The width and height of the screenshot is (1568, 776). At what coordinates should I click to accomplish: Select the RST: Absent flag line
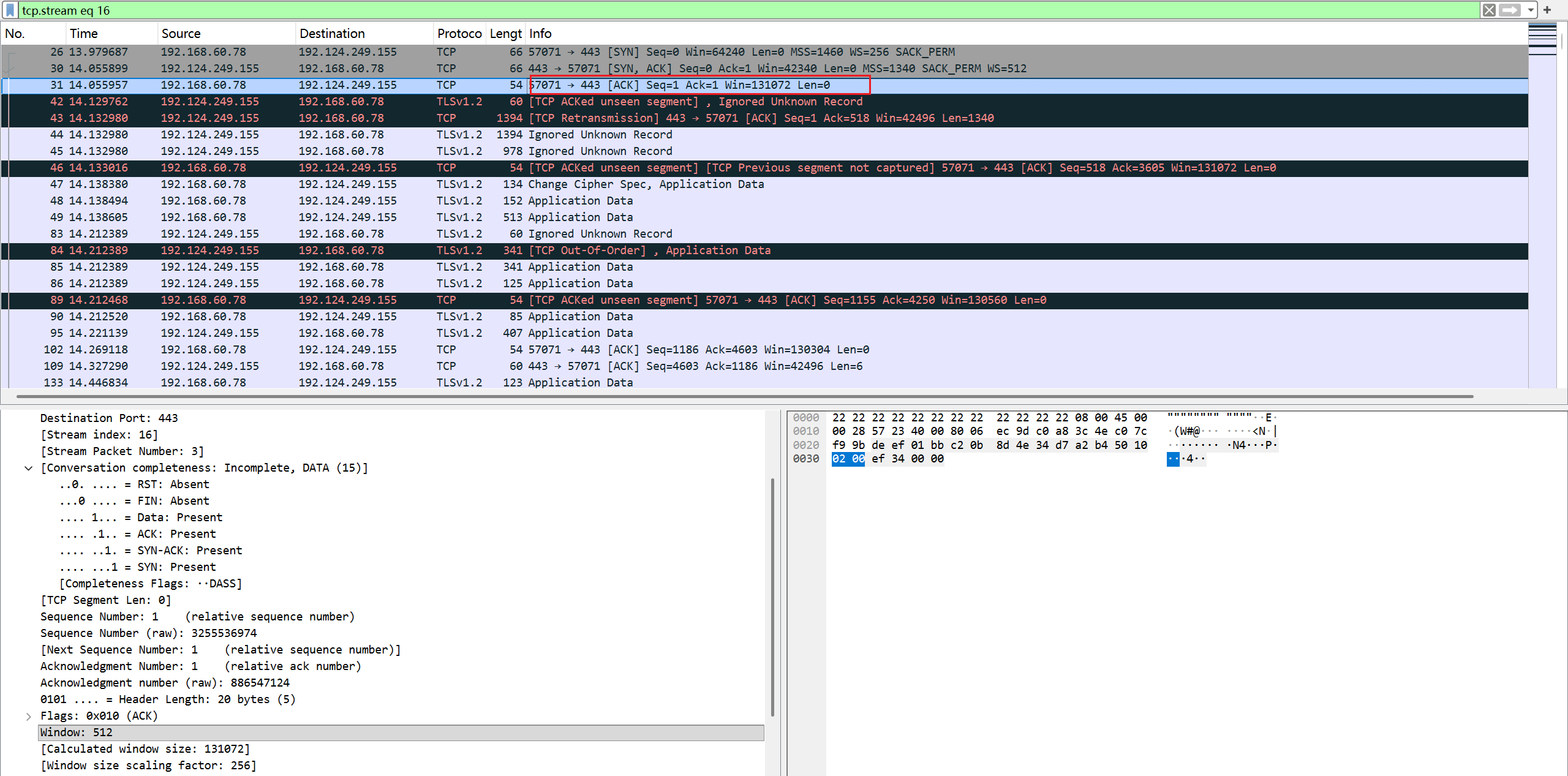click(x=134, y=484)
